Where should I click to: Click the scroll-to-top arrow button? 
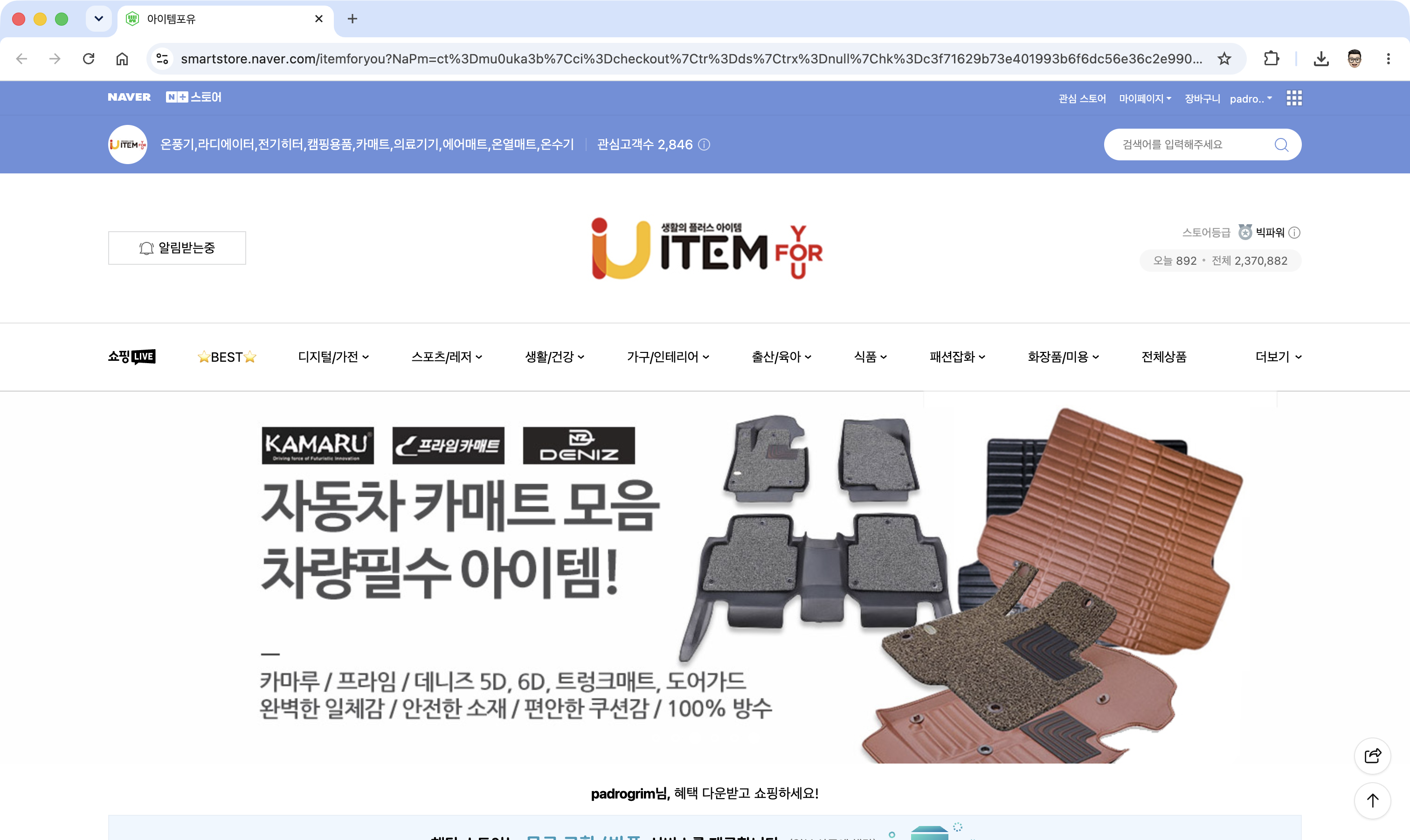tap(1373, 800)
